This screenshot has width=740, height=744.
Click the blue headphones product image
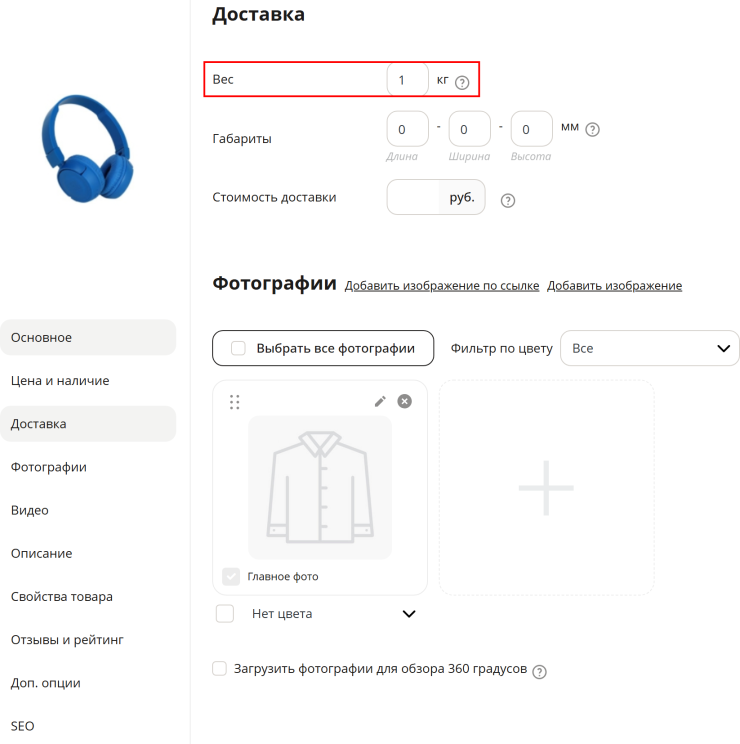[x=87, y=148]
